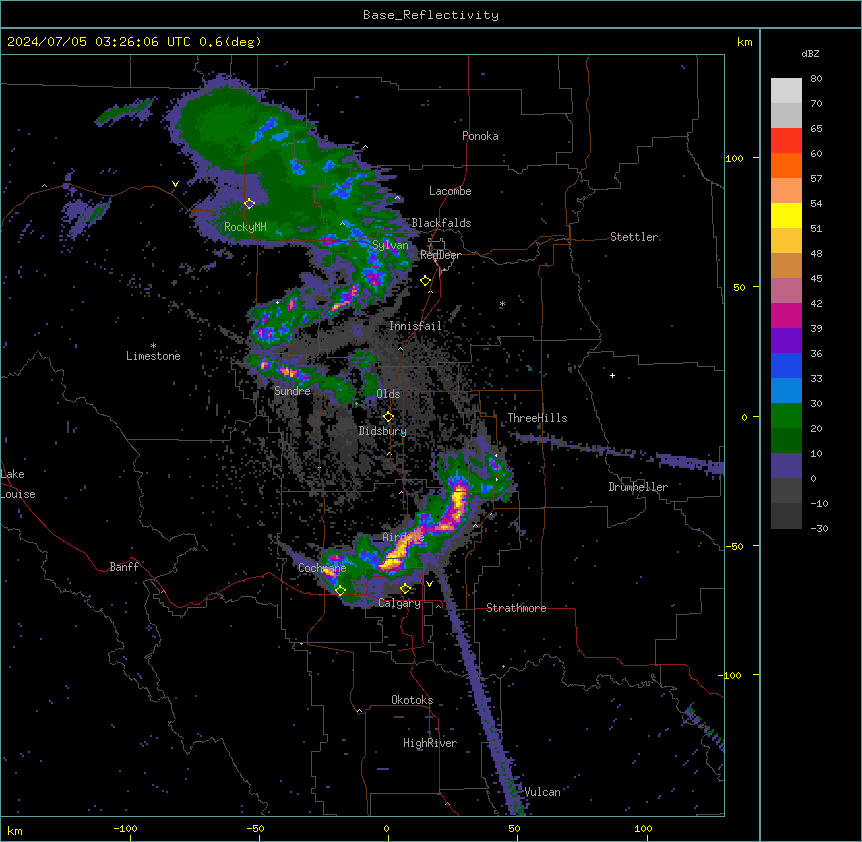Click the yellow diamond marker near Didsbury
Viewport: 862px width, 842px height.
(x=388, y=417)
